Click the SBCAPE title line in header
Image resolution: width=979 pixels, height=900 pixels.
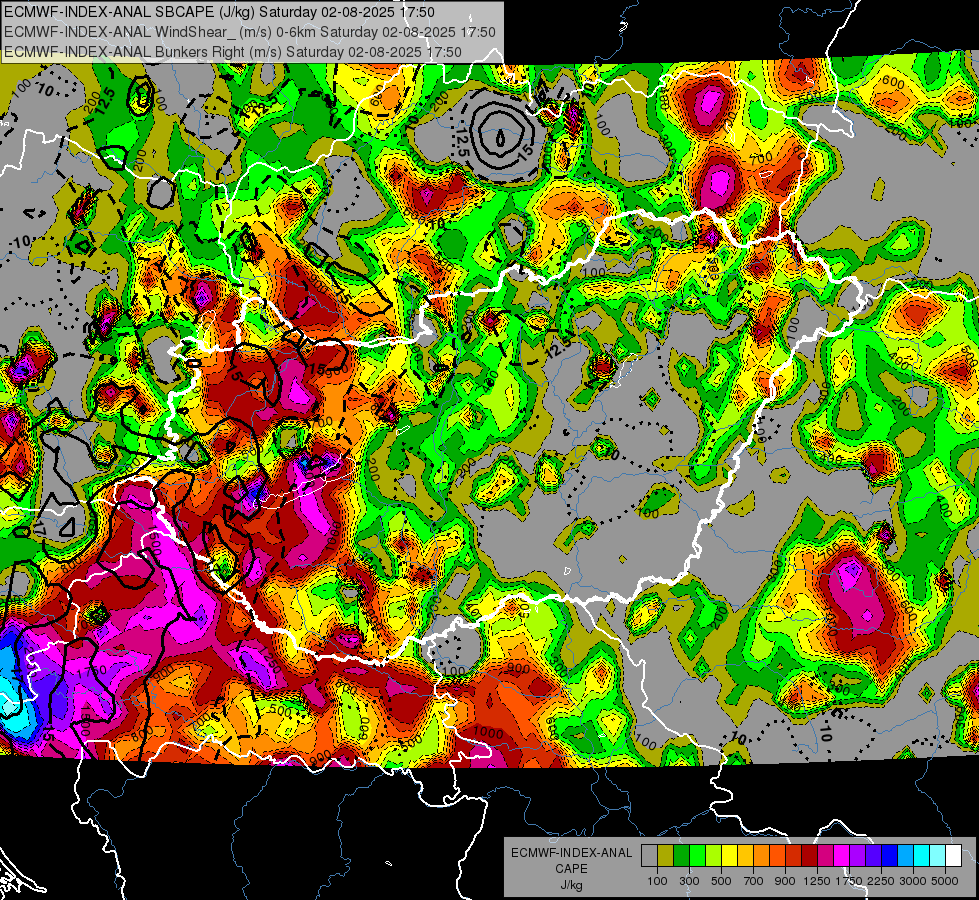tap(219, 12)
